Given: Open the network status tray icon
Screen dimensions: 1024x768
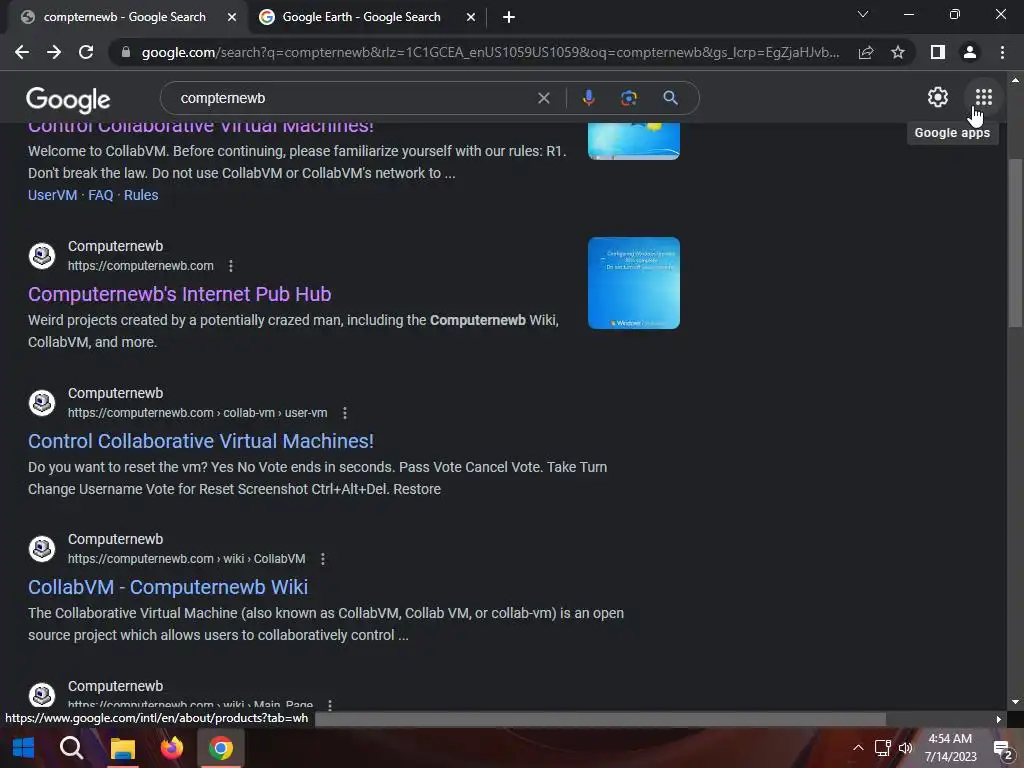Looking at the screenshot, I should [882, 748].
